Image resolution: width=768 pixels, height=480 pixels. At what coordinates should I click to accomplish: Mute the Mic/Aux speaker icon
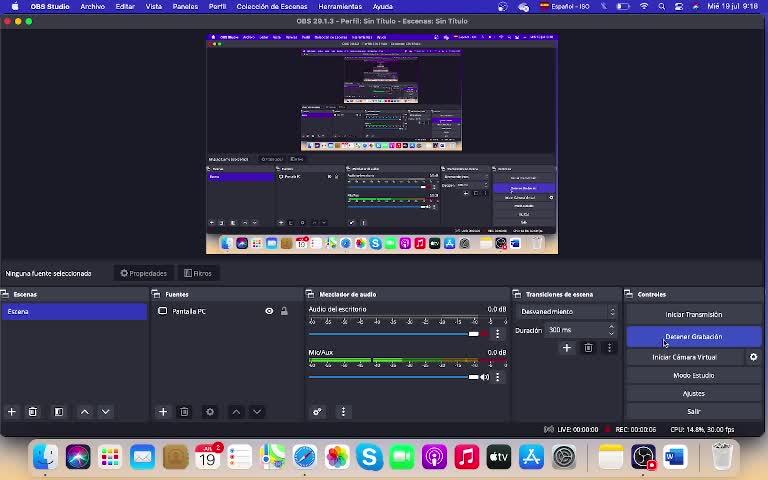[x=484, y=377]
